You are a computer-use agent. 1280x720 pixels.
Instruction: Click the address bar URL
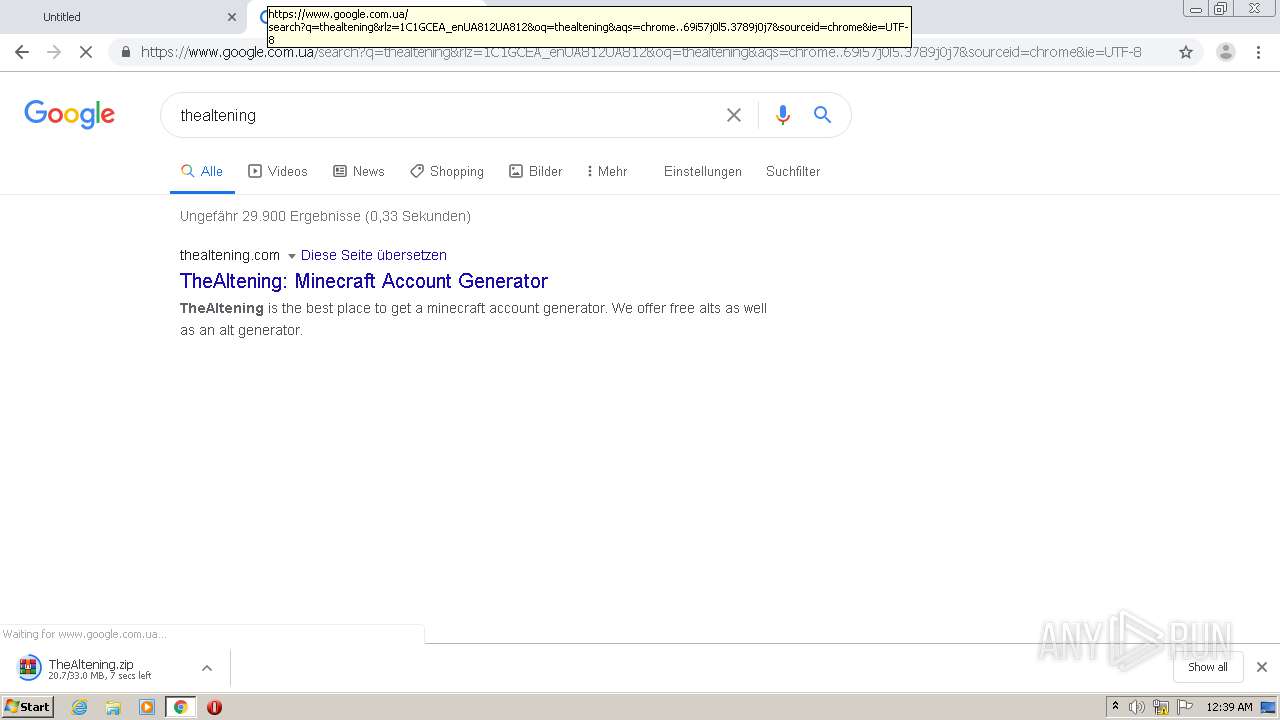point(640,52)
